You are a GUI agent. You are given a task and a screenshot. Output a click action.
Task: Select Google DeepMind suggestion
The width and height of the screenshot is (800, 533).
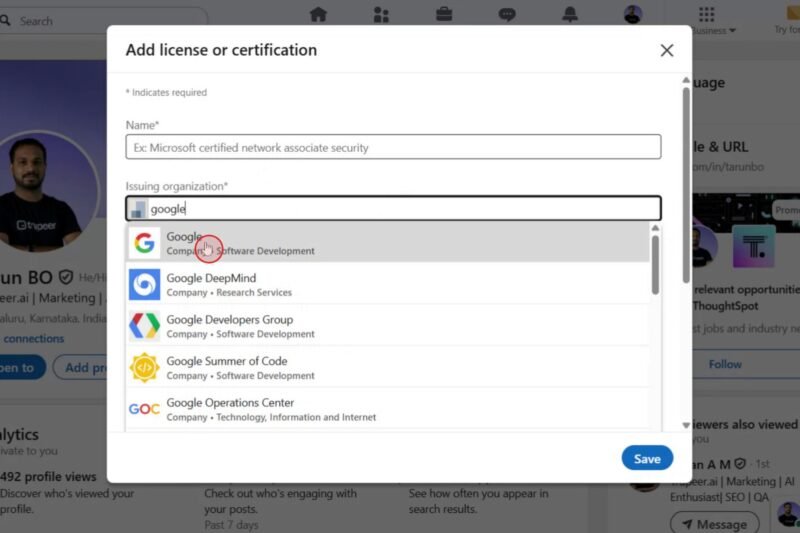pos(388,284)
